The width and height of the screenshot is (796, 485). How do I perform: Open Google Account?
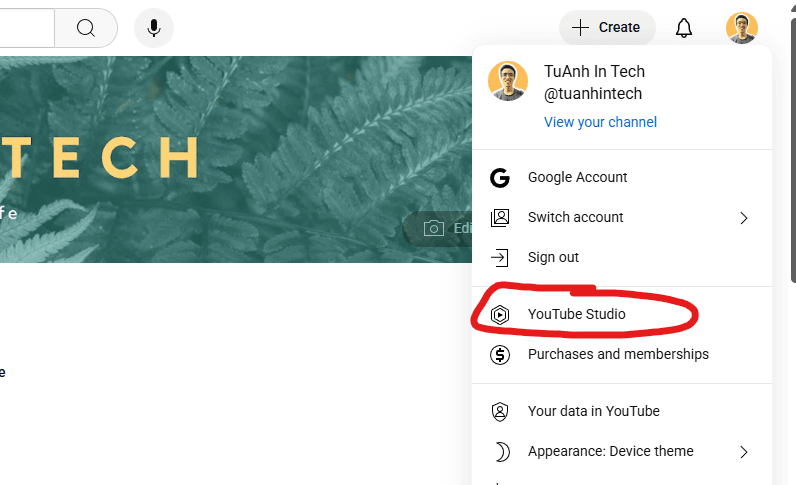click(x=622, y=177)
